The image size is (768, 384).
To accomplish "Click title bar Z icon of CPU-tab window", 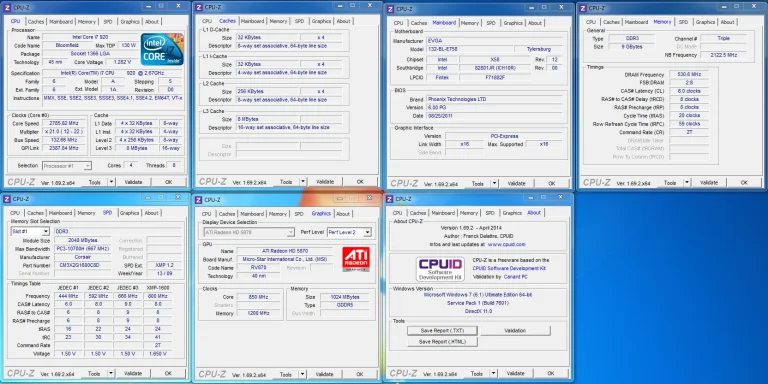I will 7,7.
